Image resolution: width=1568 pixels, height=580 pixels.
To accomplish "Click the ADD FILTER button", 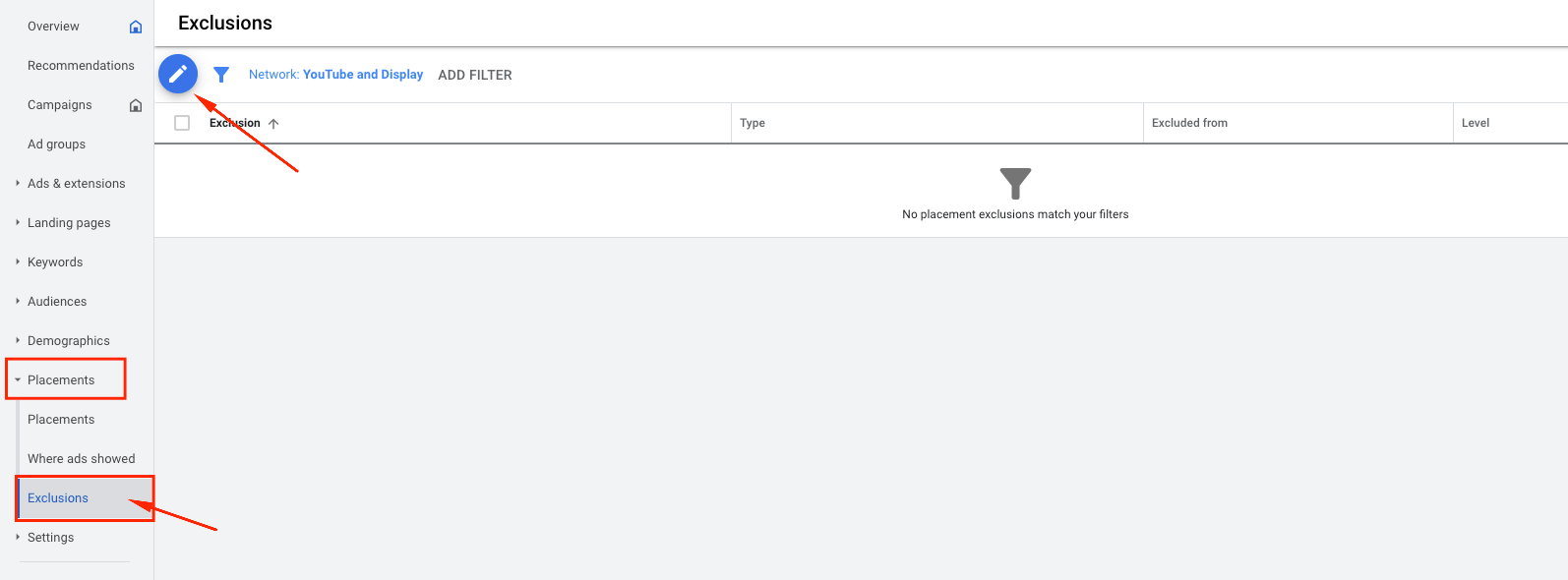I will [x=475, y=75].
